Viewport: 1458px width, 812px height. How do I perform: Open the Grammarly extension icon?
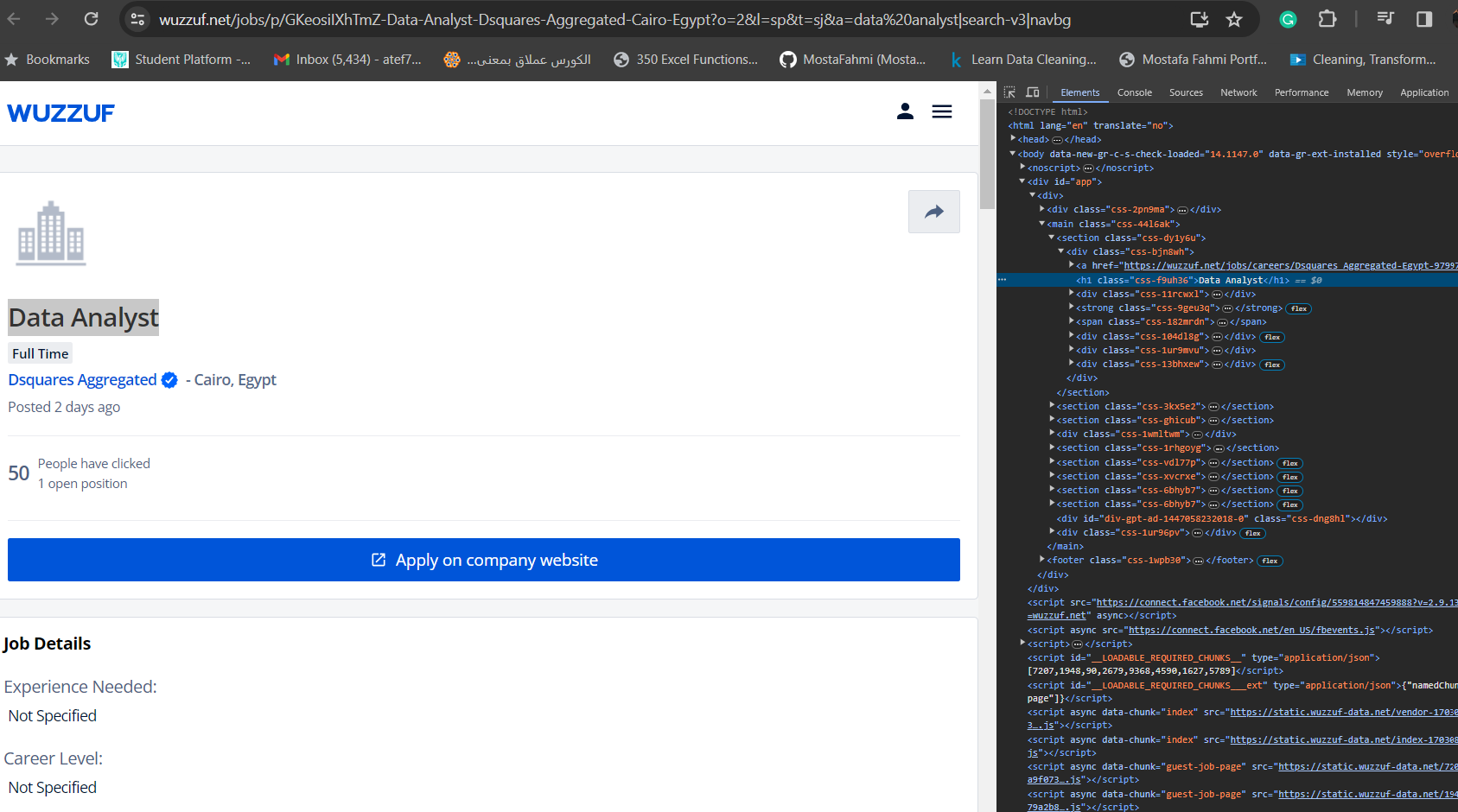click(x=1288, y=19)
